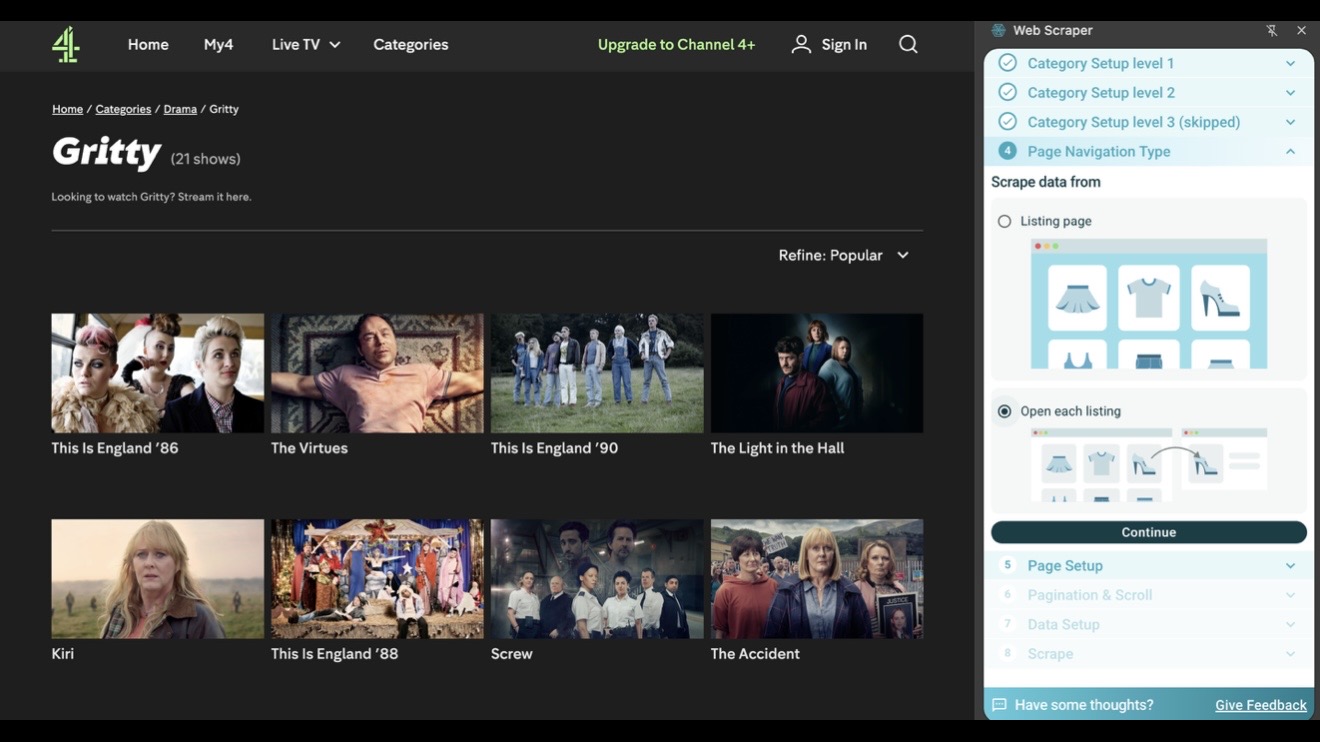Image resolution: width=1320 pixels, height=742 pixels.
Task: Click the feedback speech bubble icon
Action: pyautogui.click(x=999, y=705)
